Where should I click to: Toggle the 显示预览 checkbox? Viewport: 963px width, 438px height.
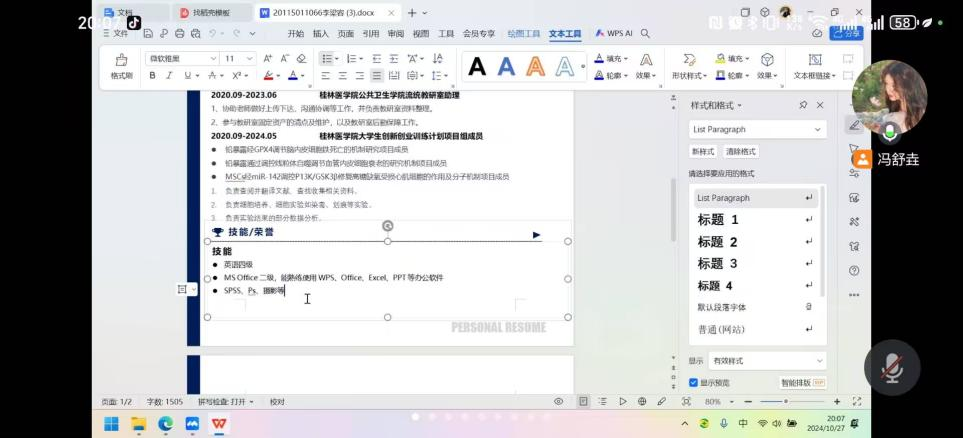tap(694, 382)
